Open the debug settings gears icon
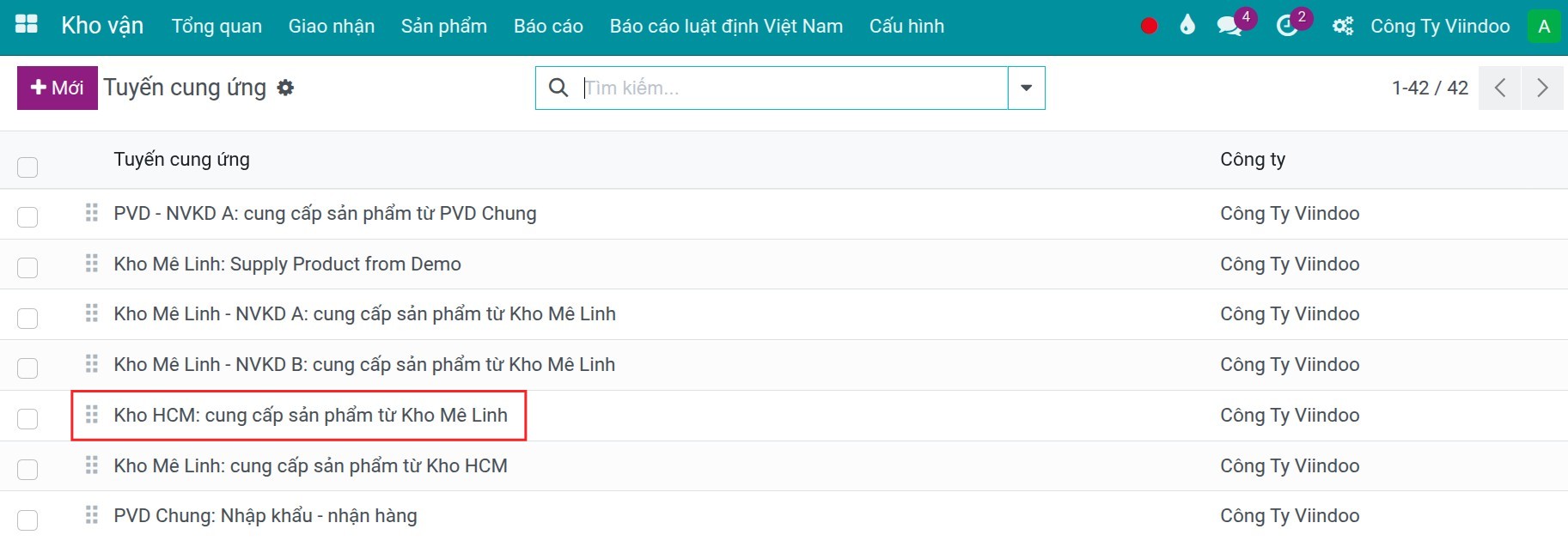Viewport: 1568px width, 541px height. (x=1342, y=27)
